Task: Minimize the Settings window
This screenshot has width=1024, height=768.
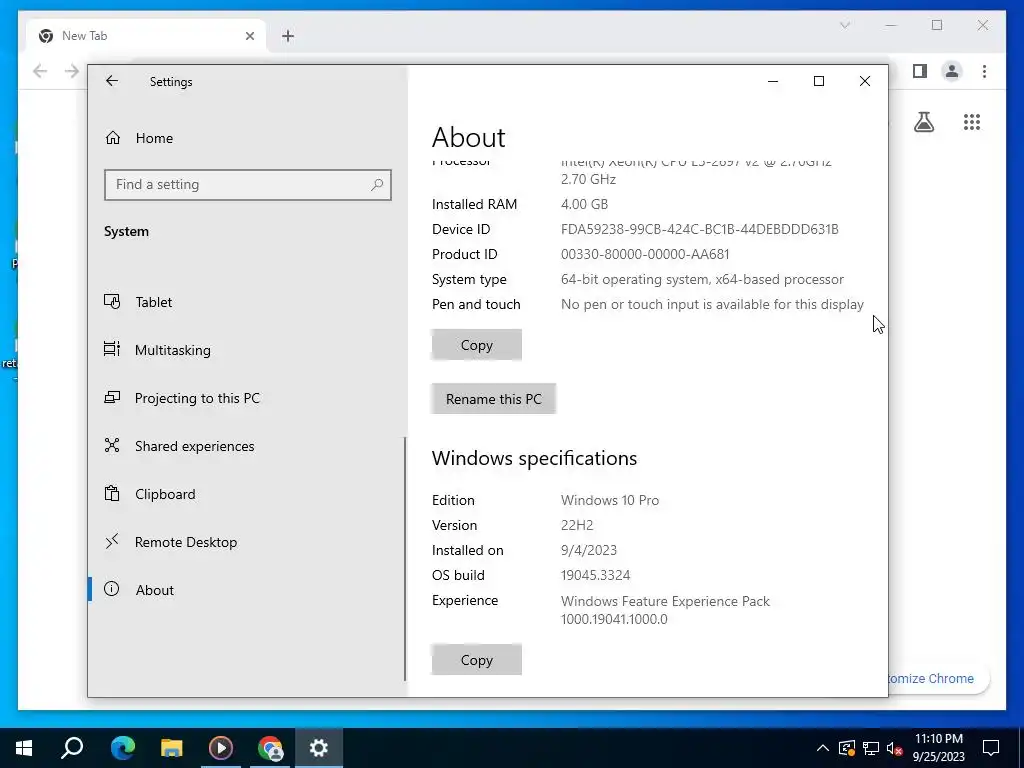Action: [x=773, y=81]
